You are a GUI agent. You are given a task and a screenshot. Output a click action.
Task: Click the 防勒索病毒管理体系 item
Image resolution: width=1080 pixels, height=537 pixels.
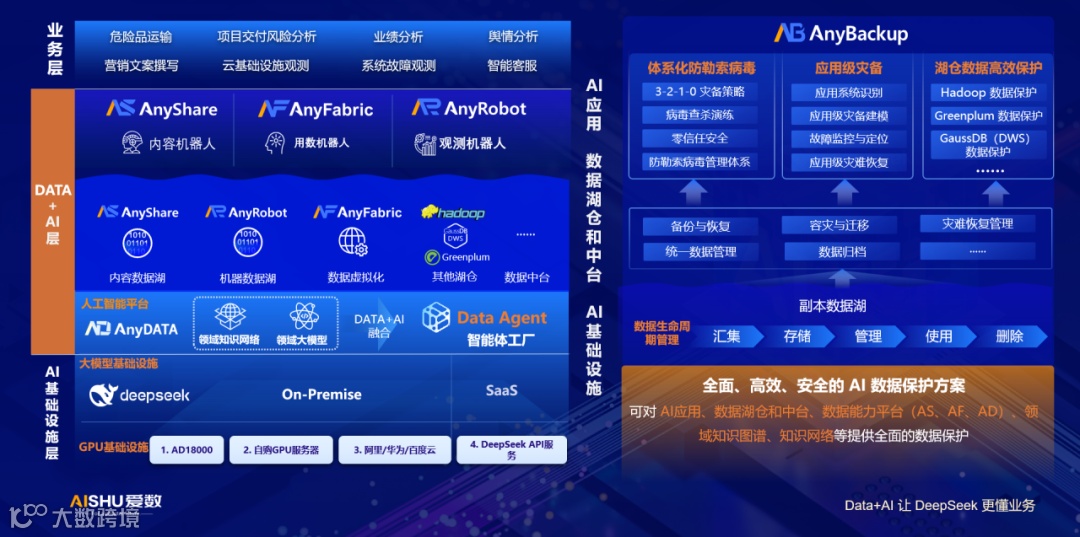pyautogui.click(x=700, y=162)
